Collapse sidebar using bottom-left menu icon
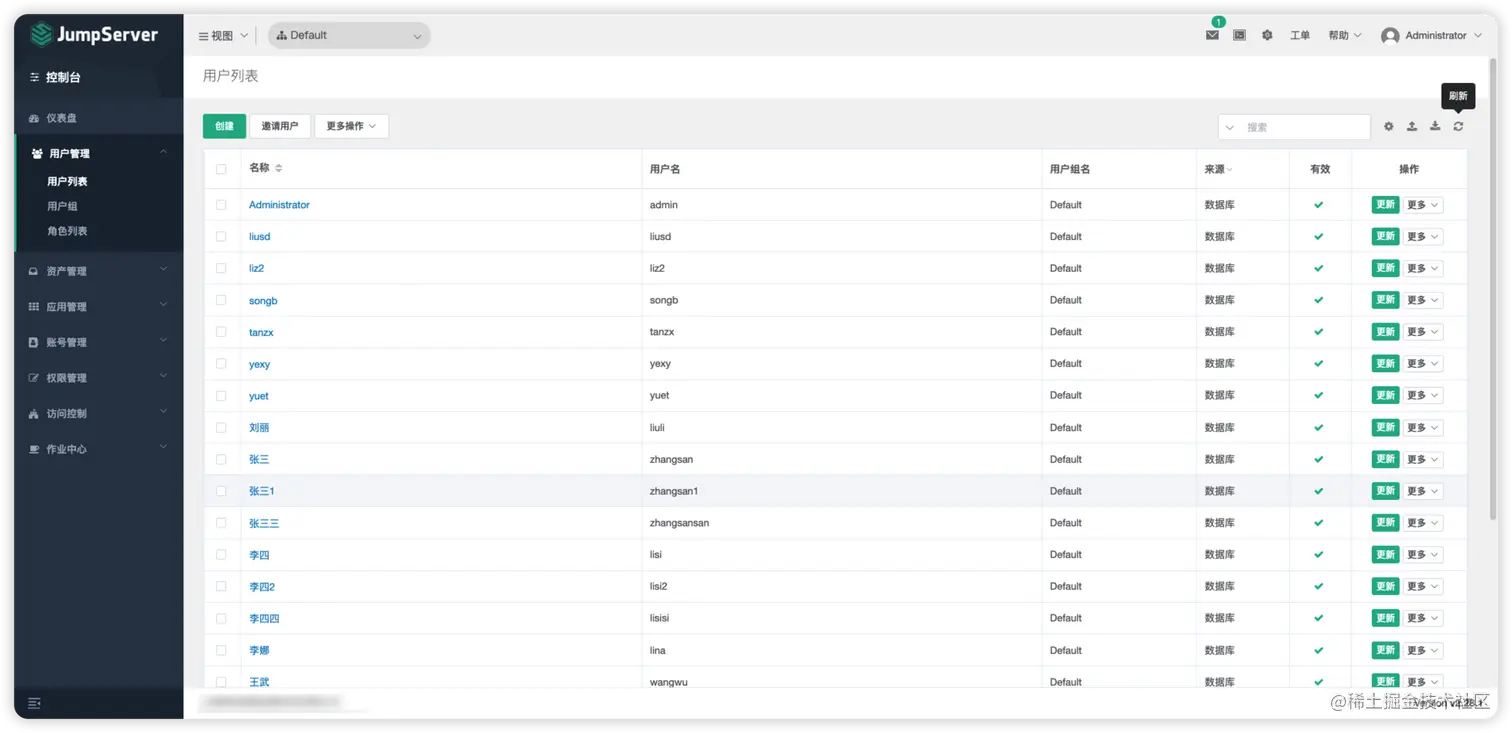The height and width of the screenshot is (733, 1512). 34,704
